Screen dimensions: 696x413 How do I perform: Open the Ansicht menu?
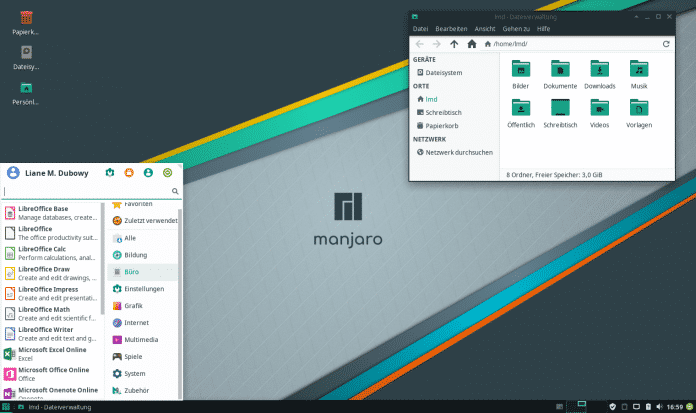tap(484, 29)
